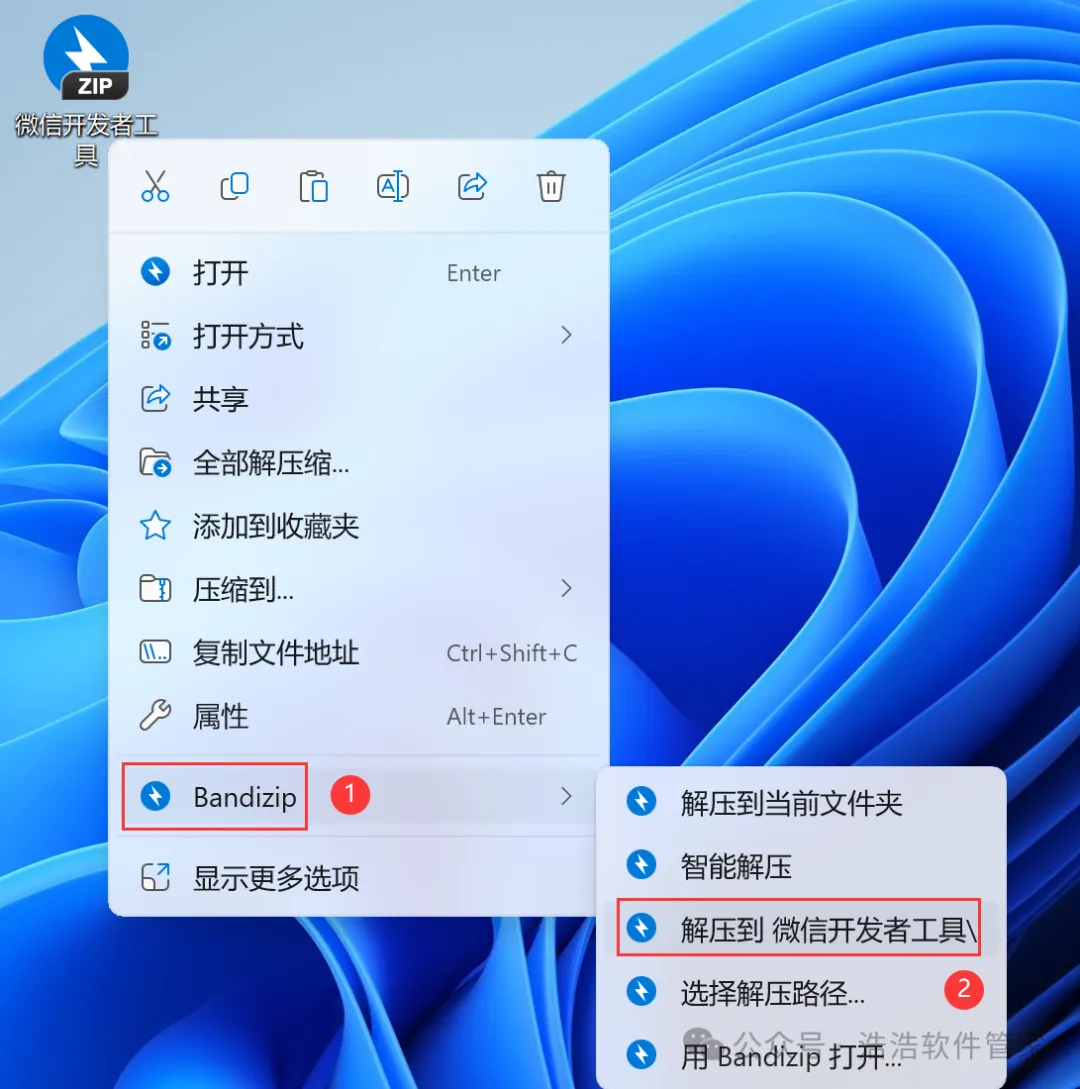Click the list icon beside 打开方式

click(155, 335)
